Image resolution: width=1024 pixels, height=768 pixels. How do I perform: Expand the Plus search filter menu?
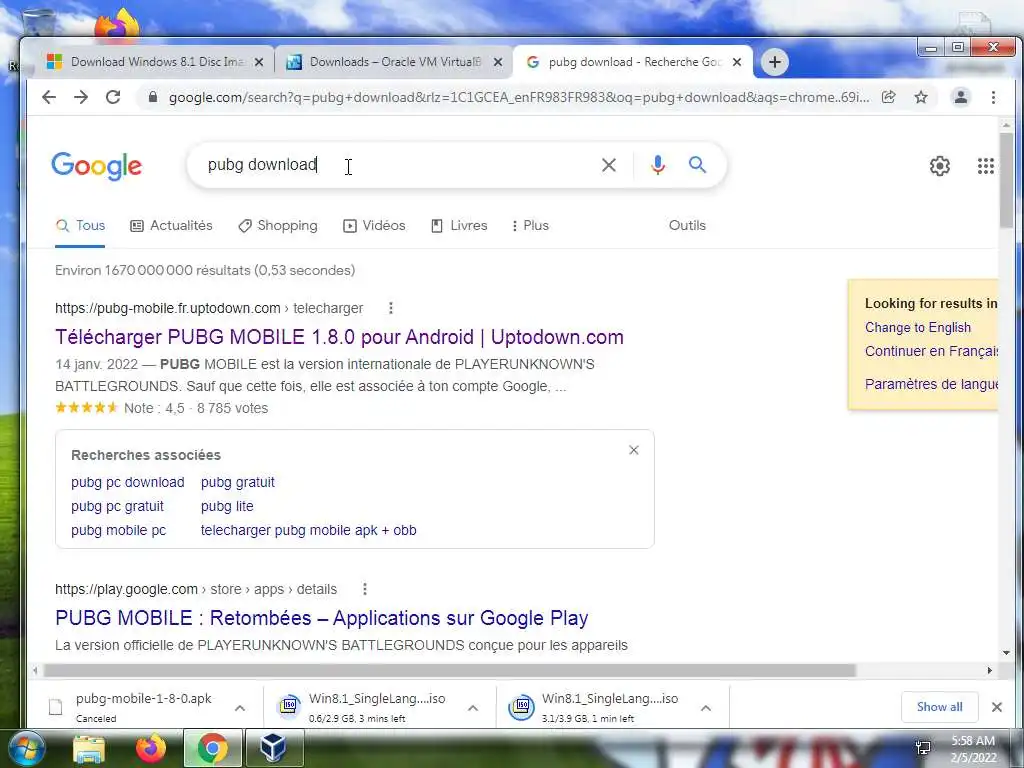[530, 225]
